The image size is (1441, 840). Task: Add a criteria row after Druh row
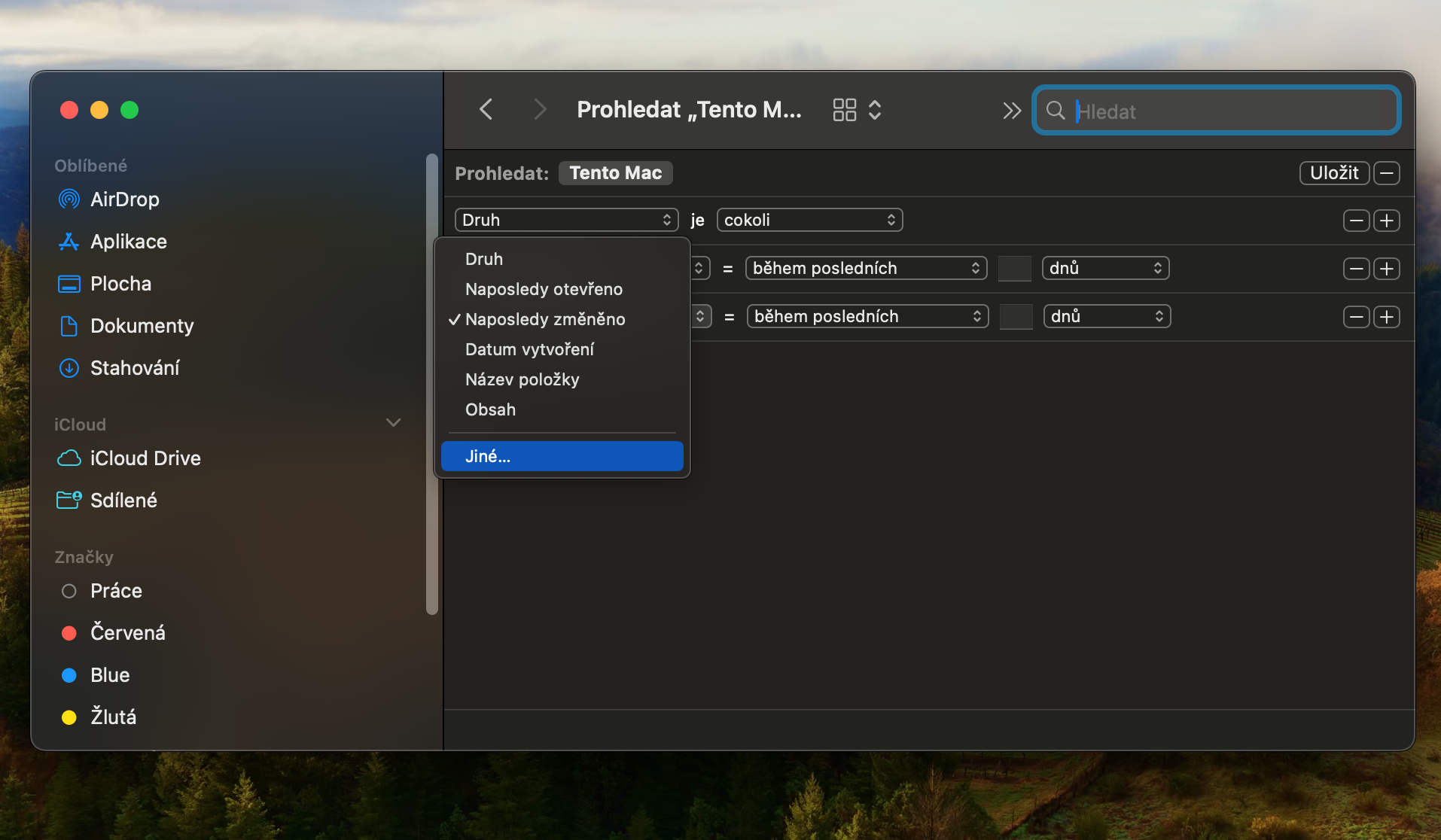(1387, 221)
